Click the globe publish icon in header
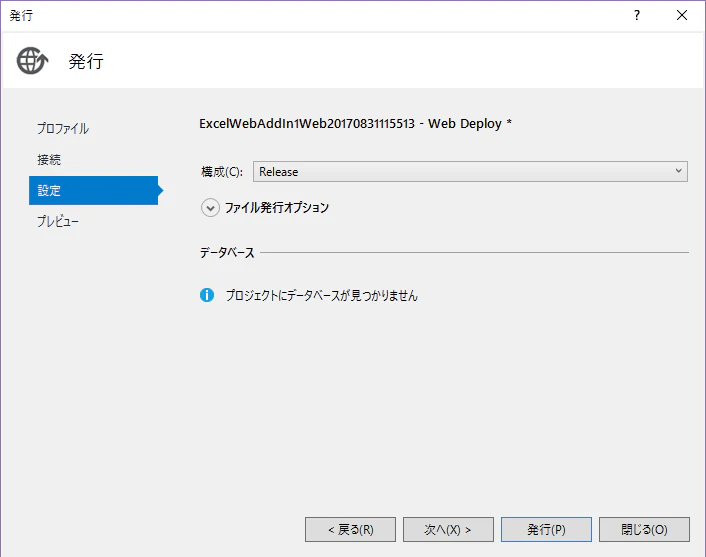Screen dimensions: 706x557 pos(32,60)
